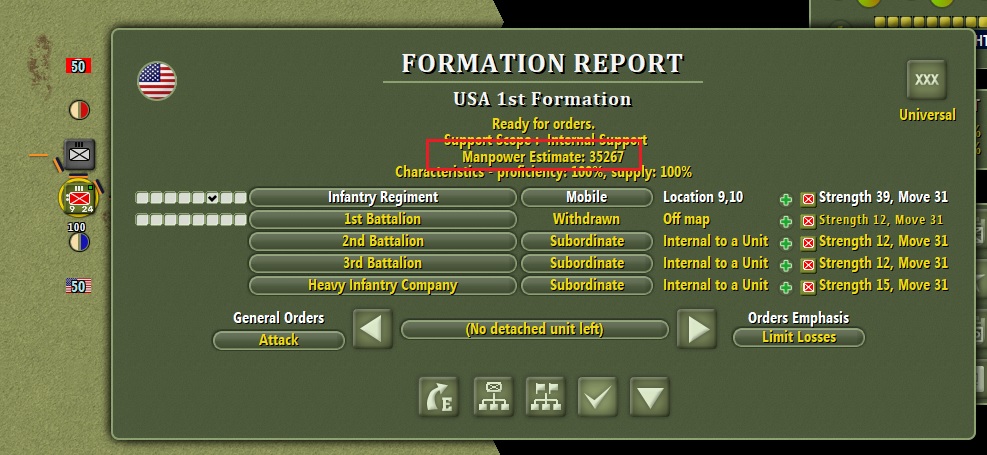Click the Ready for orders status text

coord(543,124)
